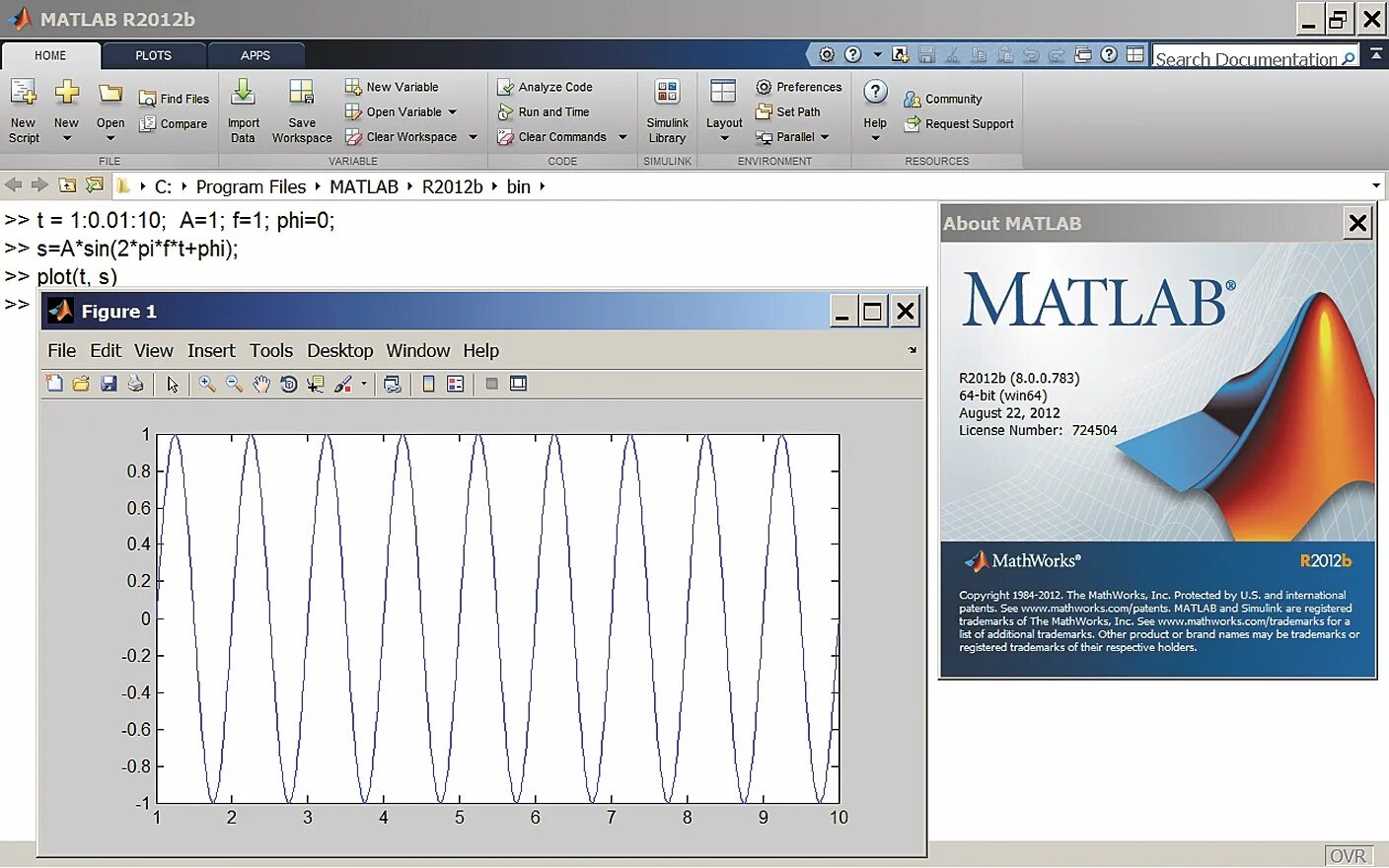Image resolution: width=1389 pixels, height=868 pixels.
Task: Expand the Layout dropdown arrow
Action: point(724,138)
